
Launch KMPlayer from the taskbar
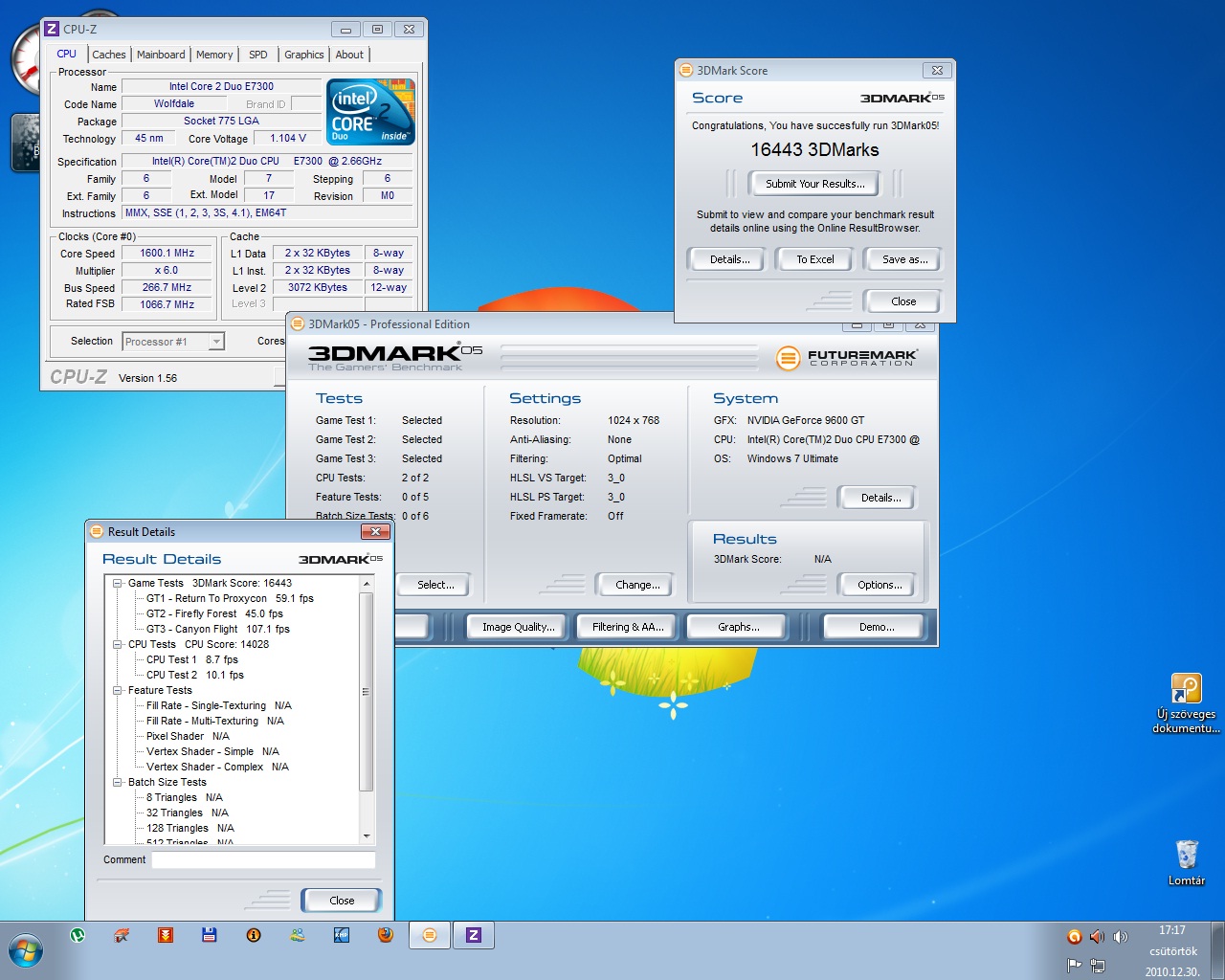[x=342, y=935]
